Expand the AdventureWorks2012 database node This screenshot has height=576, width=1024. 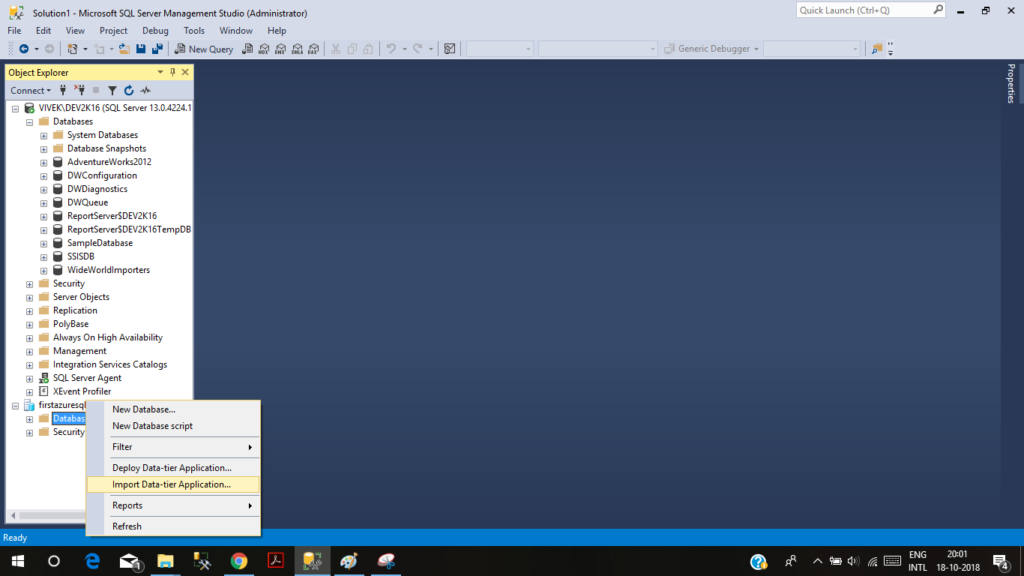[44, 162]
